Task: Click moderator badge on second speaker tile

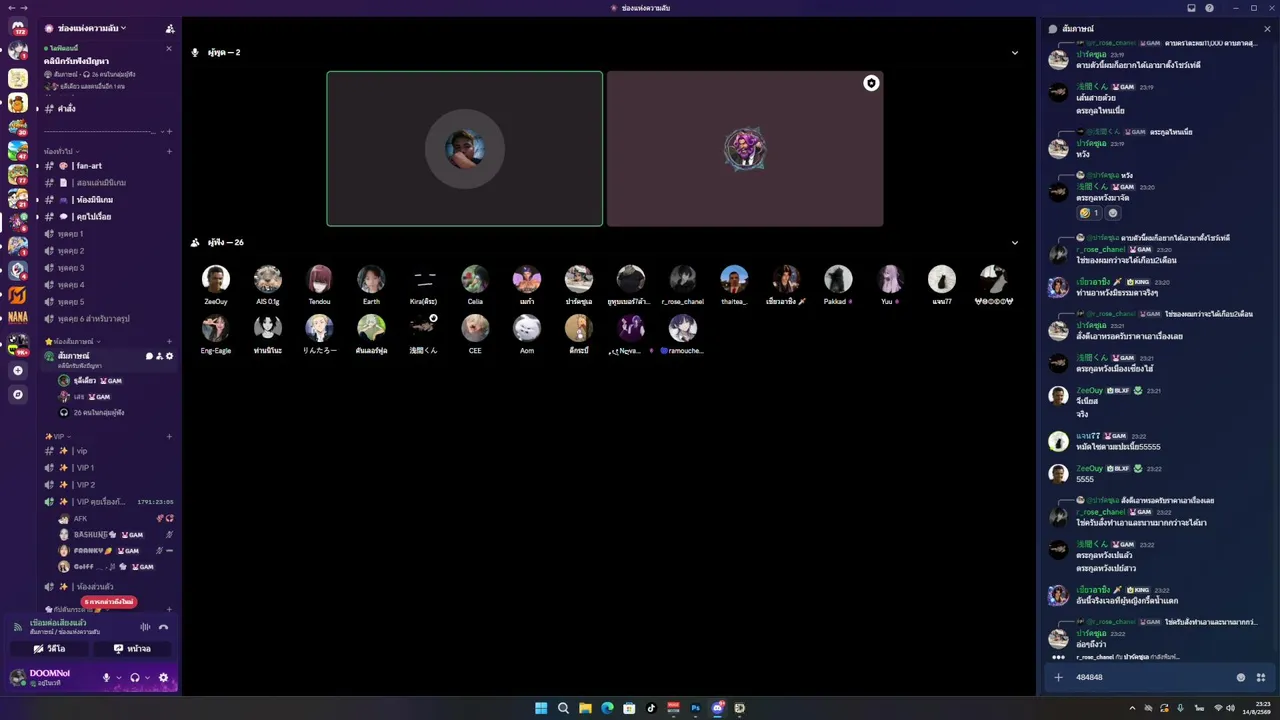Action: (x=871, y=83)
